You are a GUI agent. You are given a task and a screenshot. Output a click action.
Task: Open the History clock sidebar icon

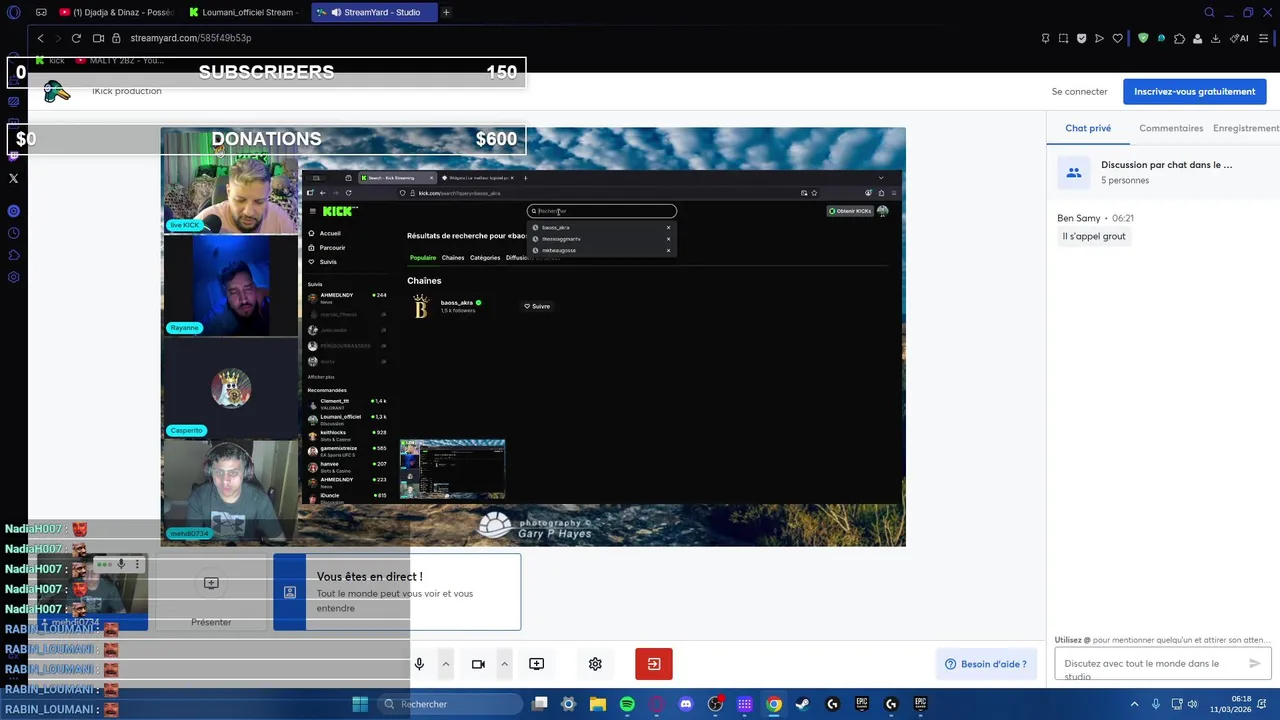[x=13, y=233]
